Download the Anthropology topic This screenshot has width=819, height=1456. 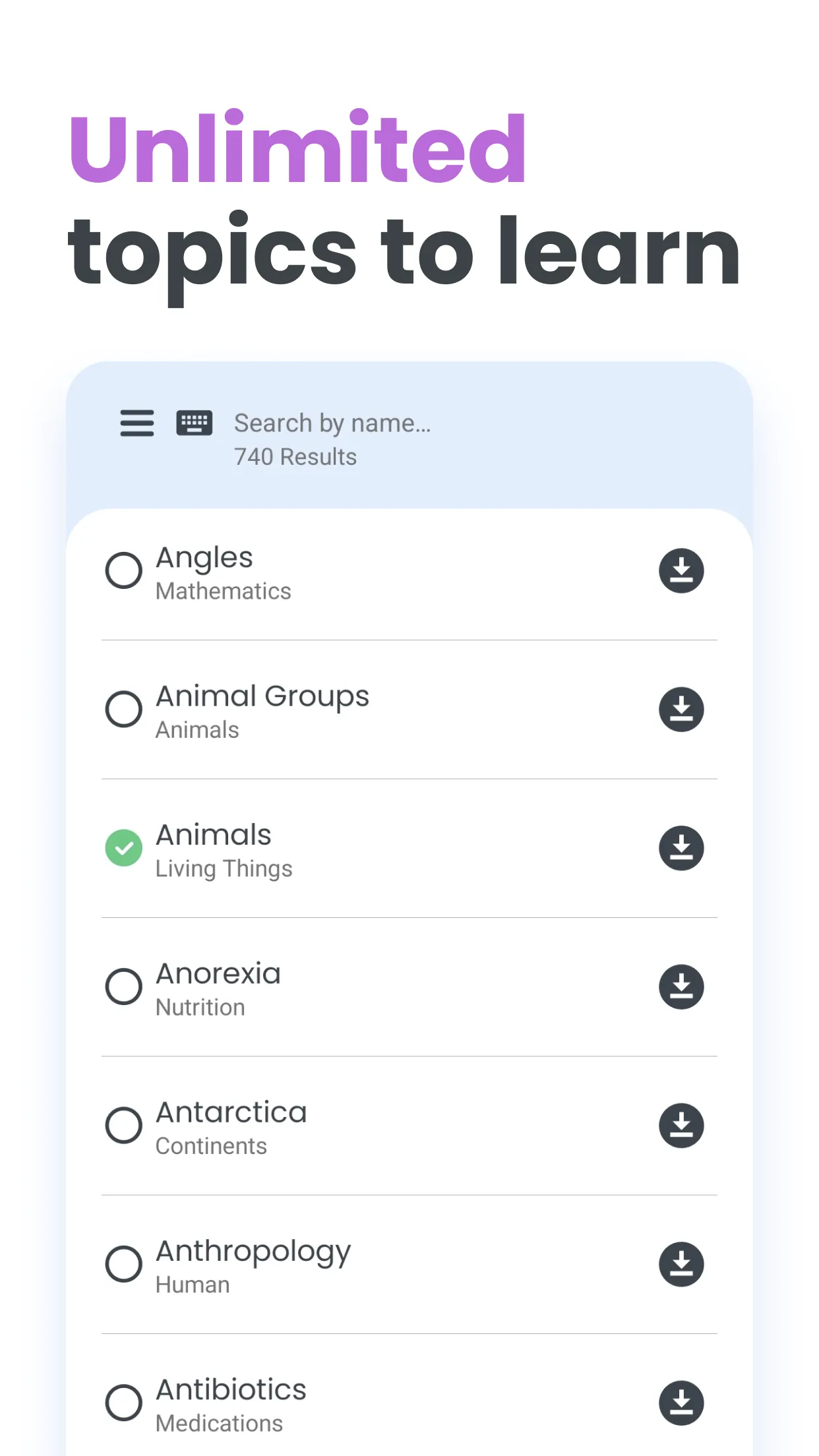coord(681,1264)
